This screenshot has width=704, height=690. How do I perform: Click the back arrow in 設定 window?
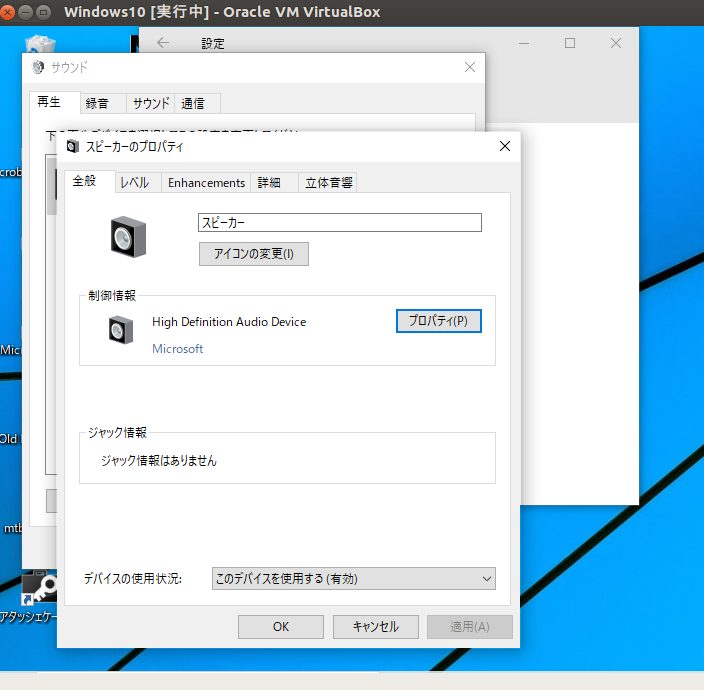click(163, 43)
